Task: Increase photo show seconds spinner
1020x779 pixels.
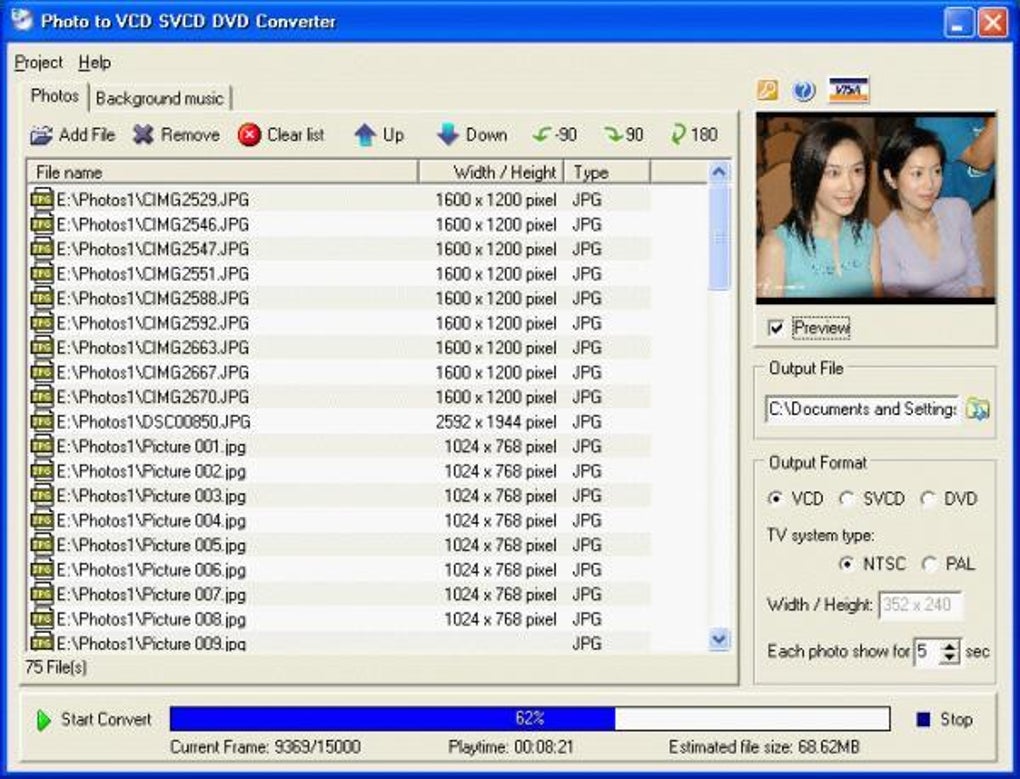Action: pyautogui.click(x=949, y=646)
